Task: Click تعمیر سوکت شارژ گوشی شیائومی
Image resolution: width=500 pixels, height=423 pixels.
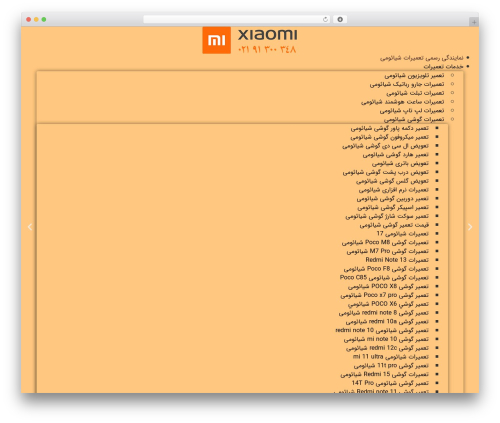Action: pos(387,216)
